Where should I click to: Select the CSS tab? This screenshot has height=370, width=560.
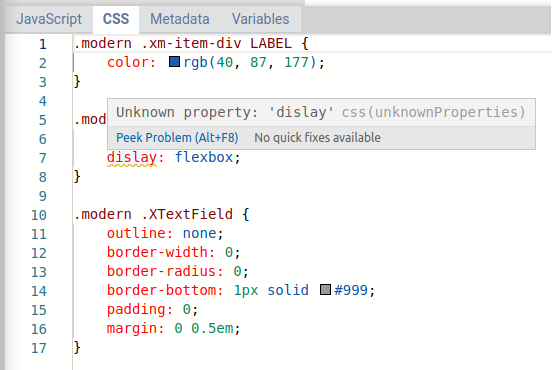[116, 19]
